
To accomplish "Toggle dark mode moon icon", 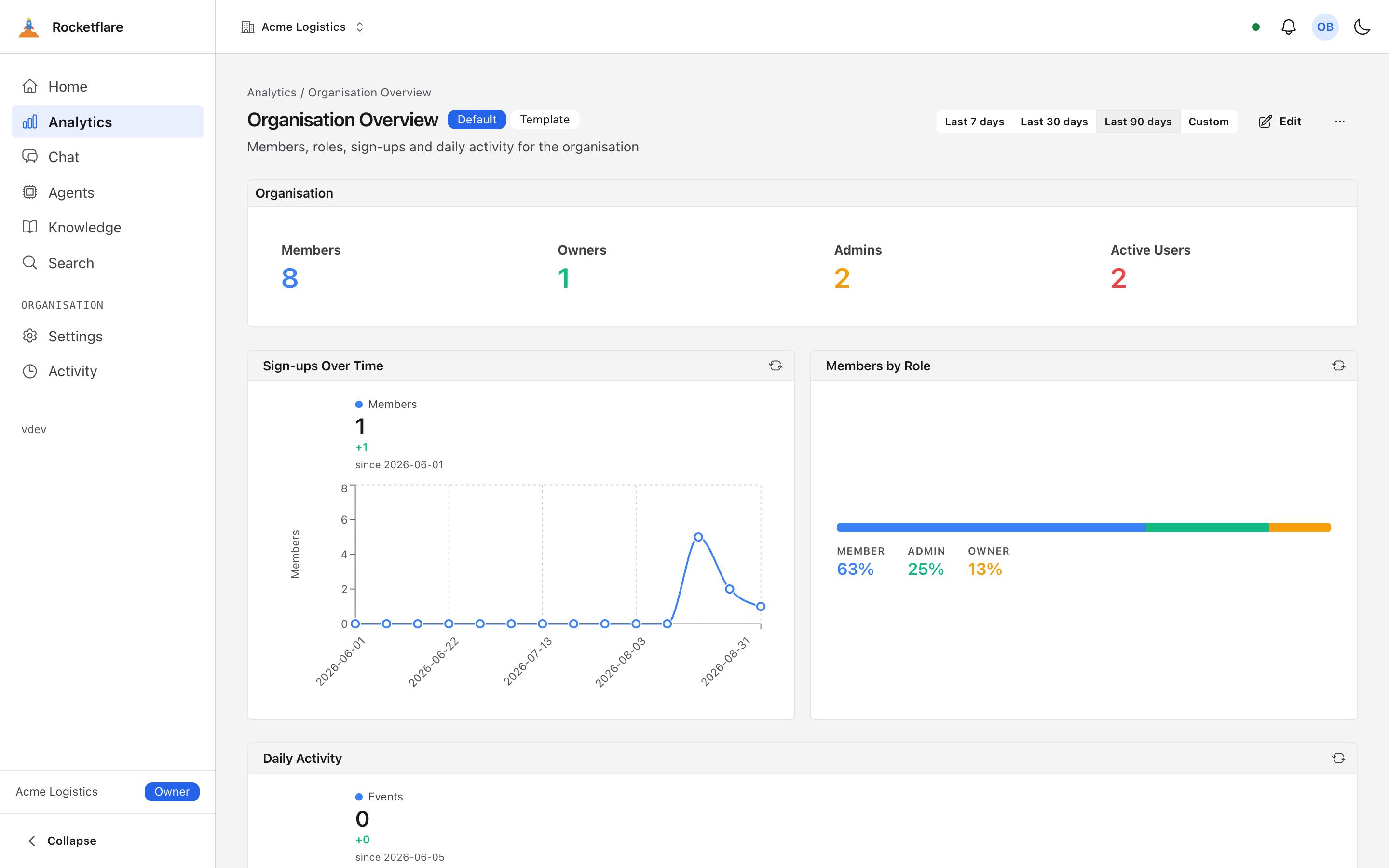I will click(x=1362, y=27).
